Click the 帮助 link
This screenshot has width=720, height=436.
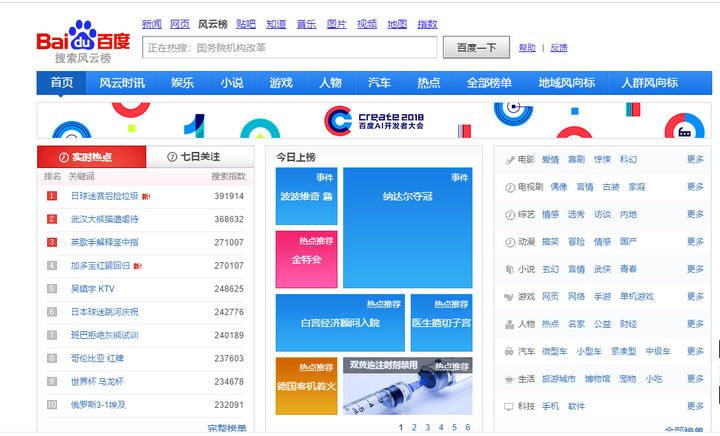527,48
